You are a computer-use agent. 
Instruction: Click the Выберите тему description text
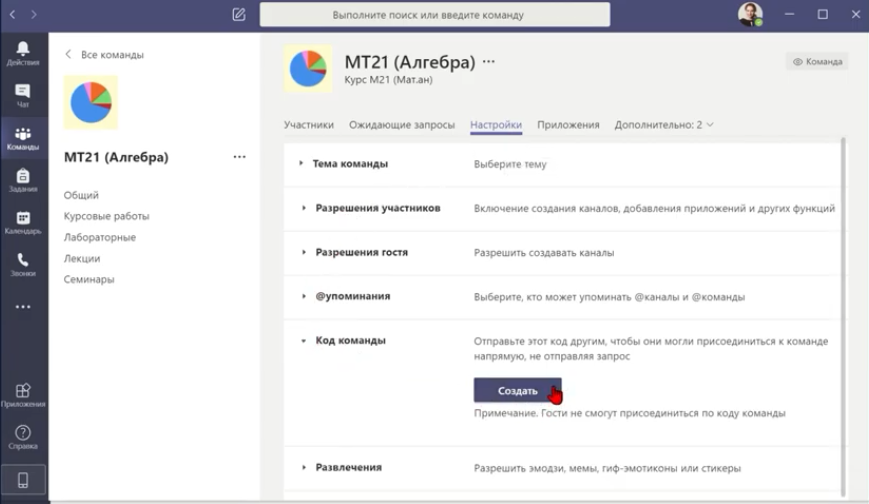point(510,164)
